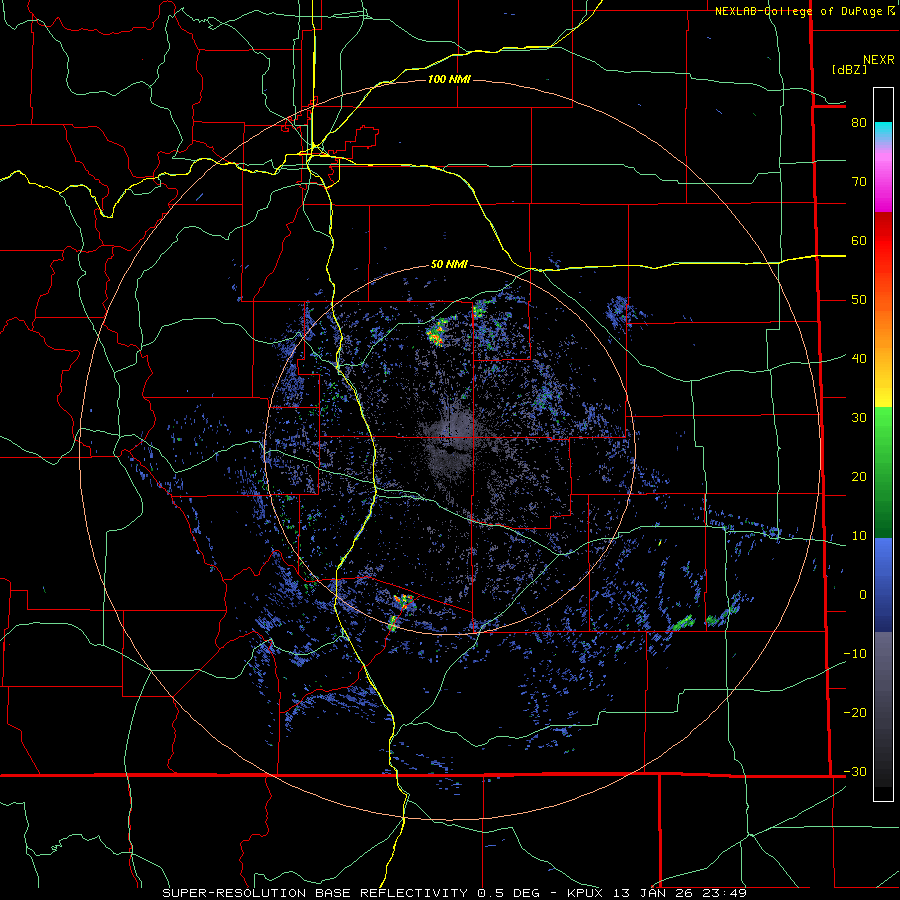
Task: Click the -20 value on the dBZ scale
Action: pyautogui.click(x=855, y=712)
